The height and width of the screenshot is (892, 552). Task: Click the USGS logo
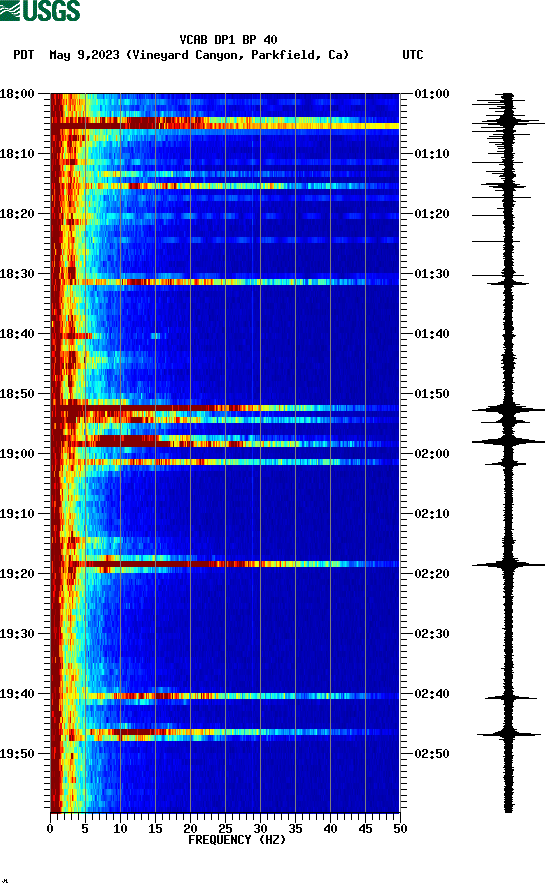tap(40, 10)
